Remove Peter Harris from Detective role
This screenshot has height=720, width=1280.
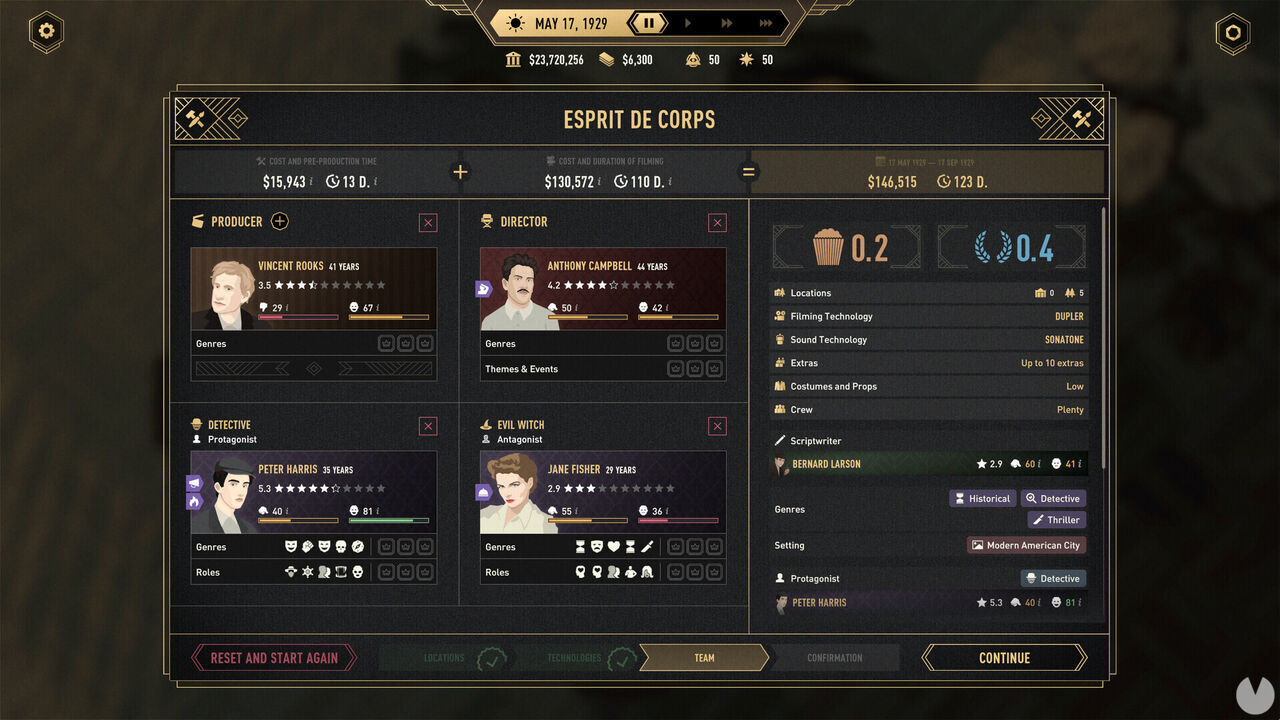tap(428, 427)
